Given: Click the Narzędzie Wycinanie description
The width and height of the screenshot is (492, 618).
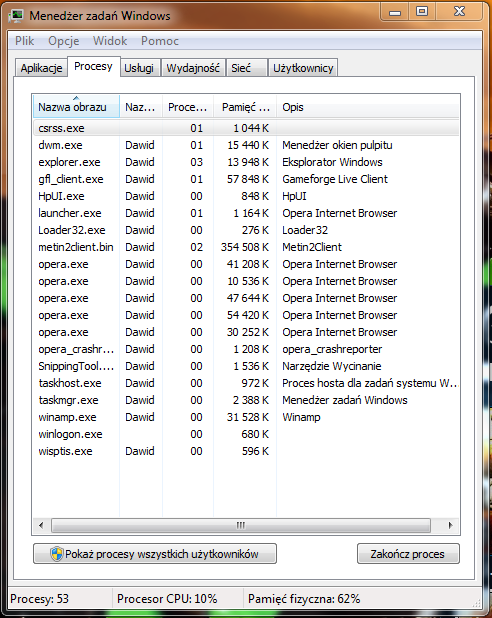Looking at the screenshot, I should coord(332,366).
